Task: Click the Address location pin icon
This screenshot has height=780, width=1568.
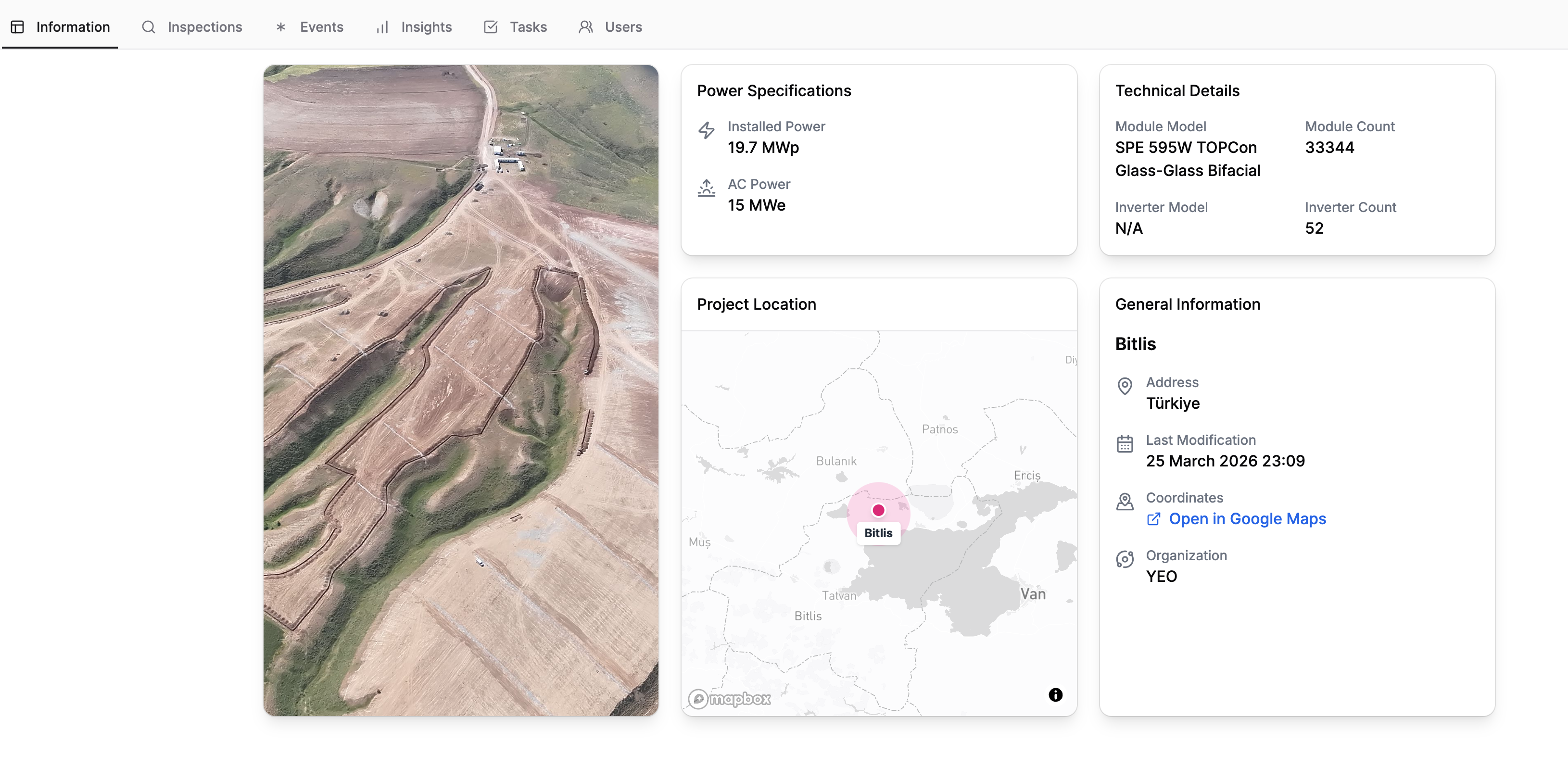Action: (1124, 386)
